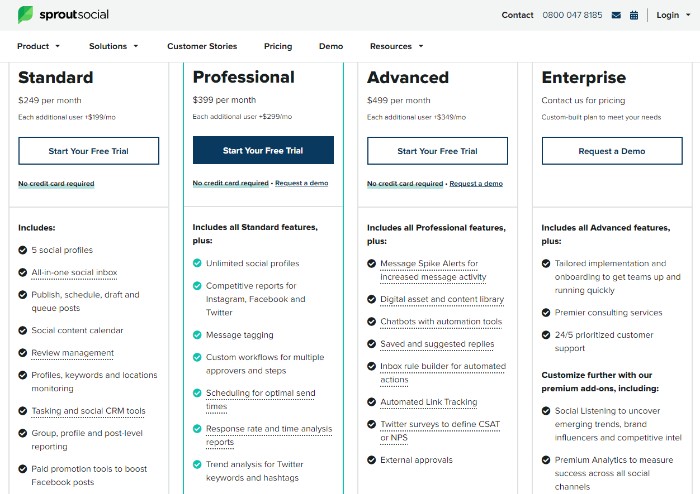Click 'Digital asset and content library'
This screenshot has width=700, height=494.
pos(442,299)
